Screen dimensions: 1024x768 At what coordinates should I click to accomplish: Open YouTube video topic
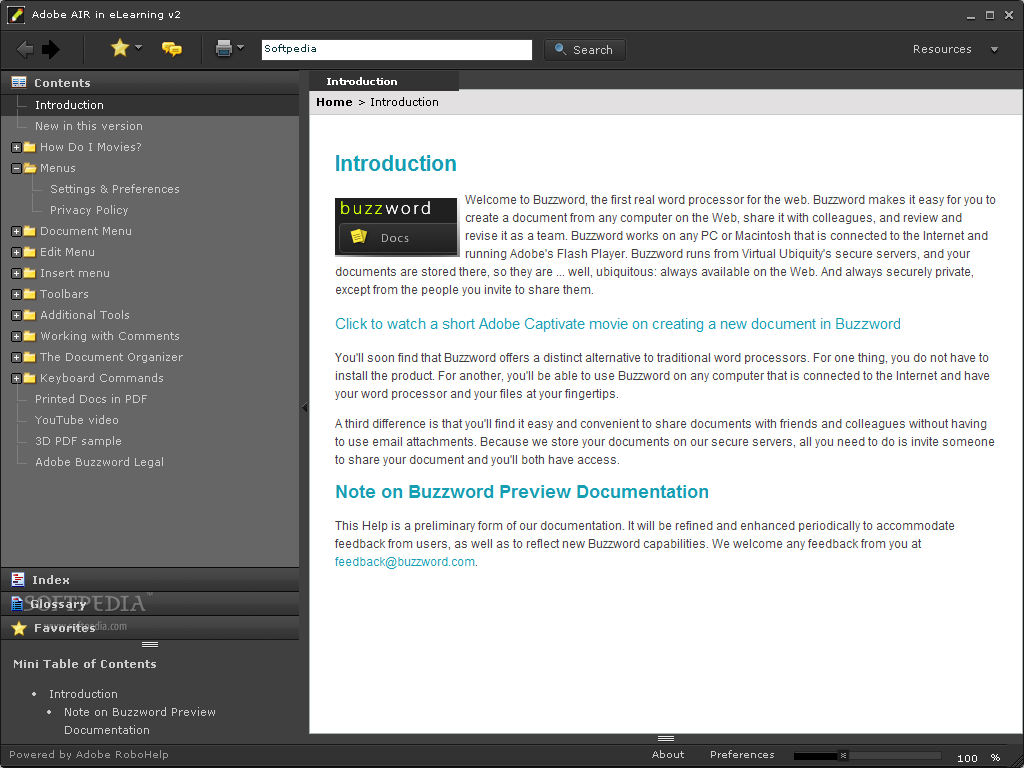(76, 420)
